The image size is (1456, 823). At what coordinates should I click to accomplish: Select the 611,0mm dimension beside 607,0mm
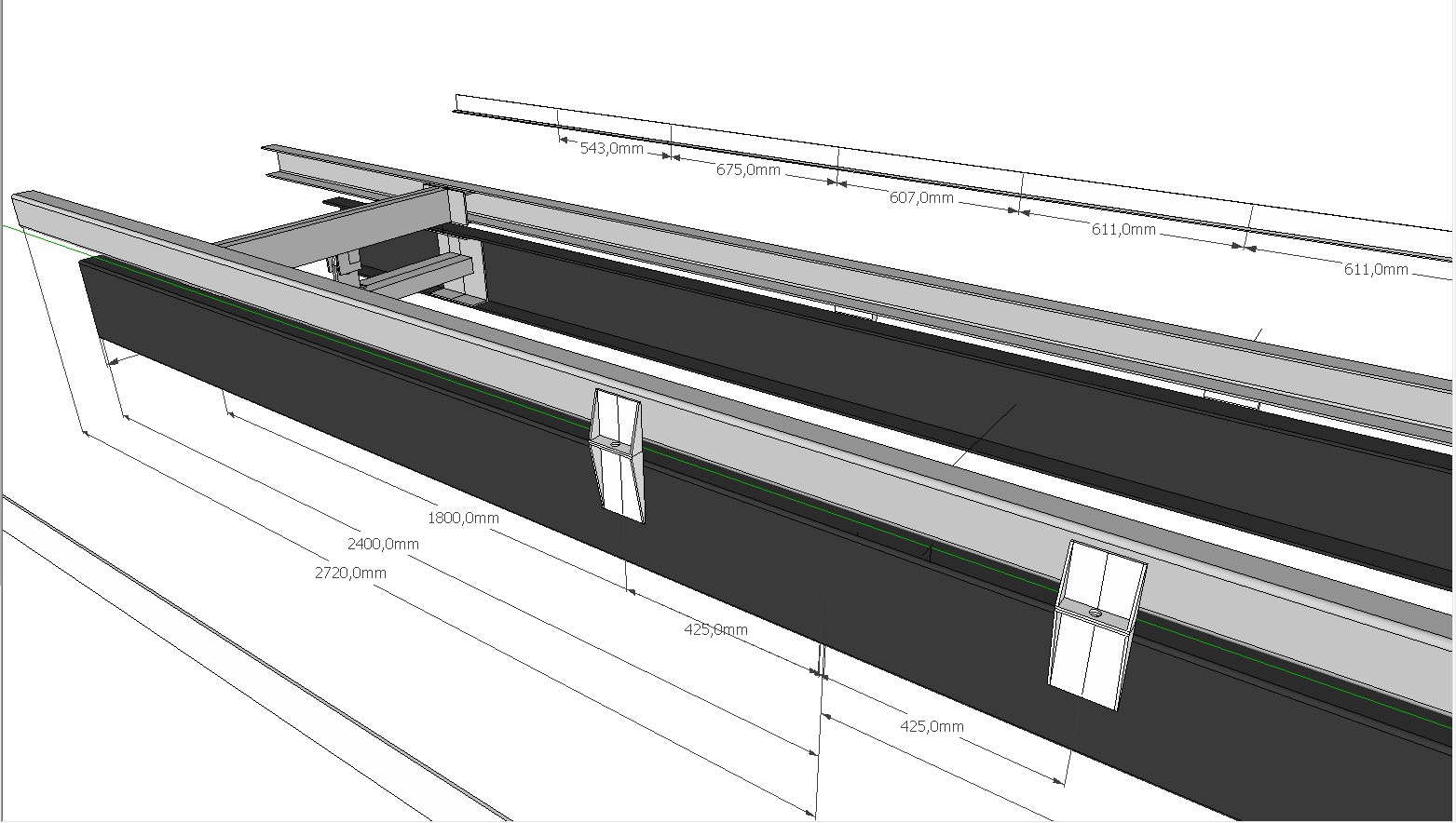pos(1123,229)
